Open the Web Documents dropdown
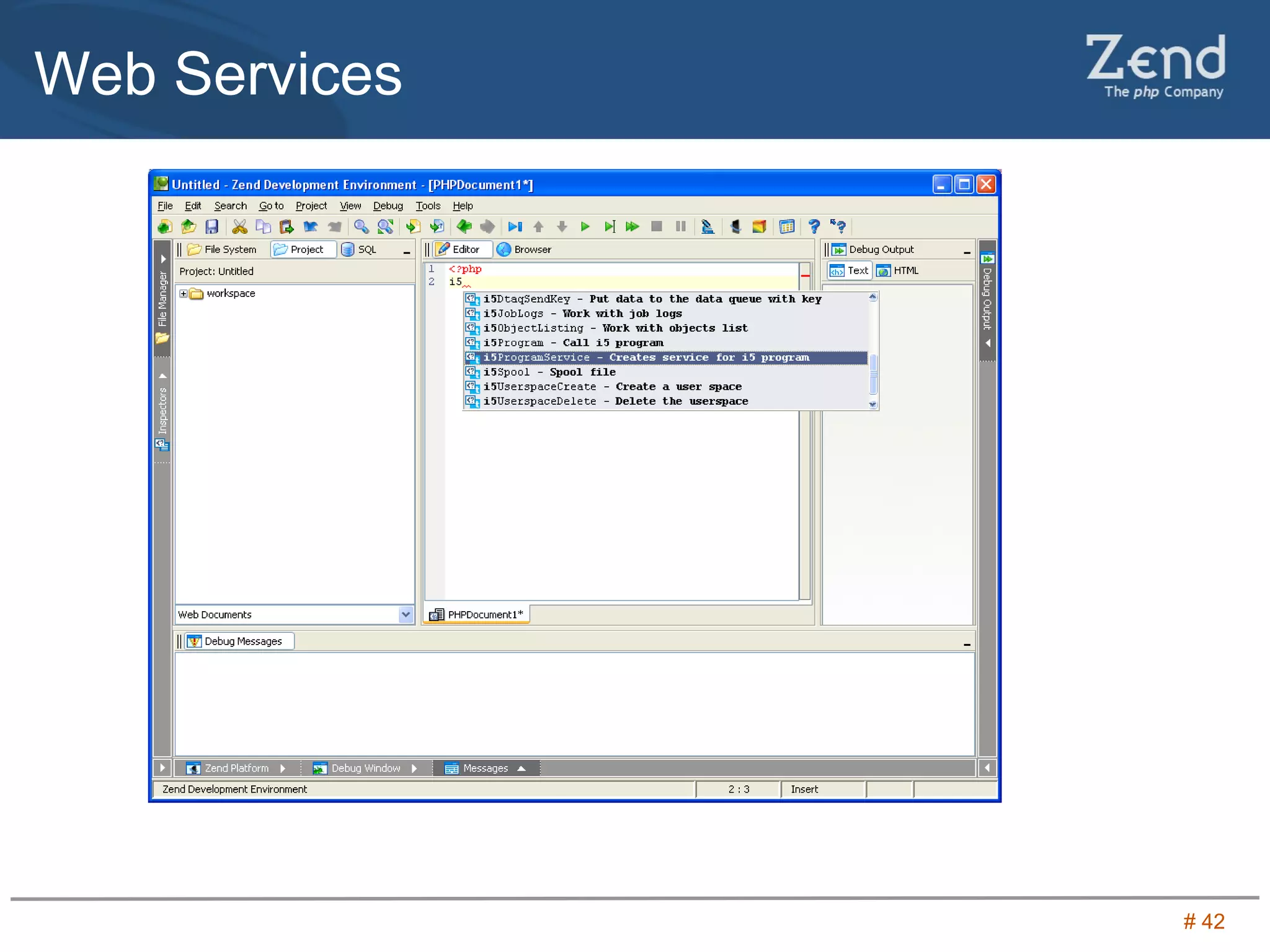The height and width of the screenshot is (952, 1270). pos(406,614)
